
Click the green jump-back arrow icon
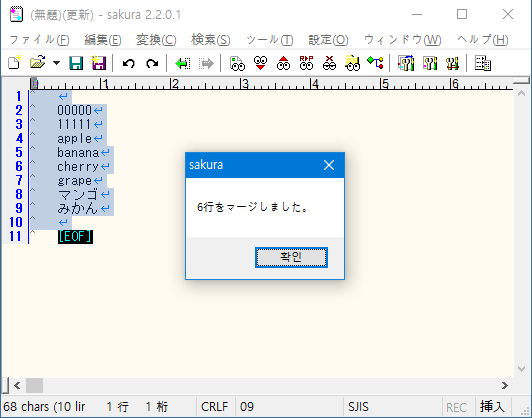pyautogui.click(x=183, y=63)
